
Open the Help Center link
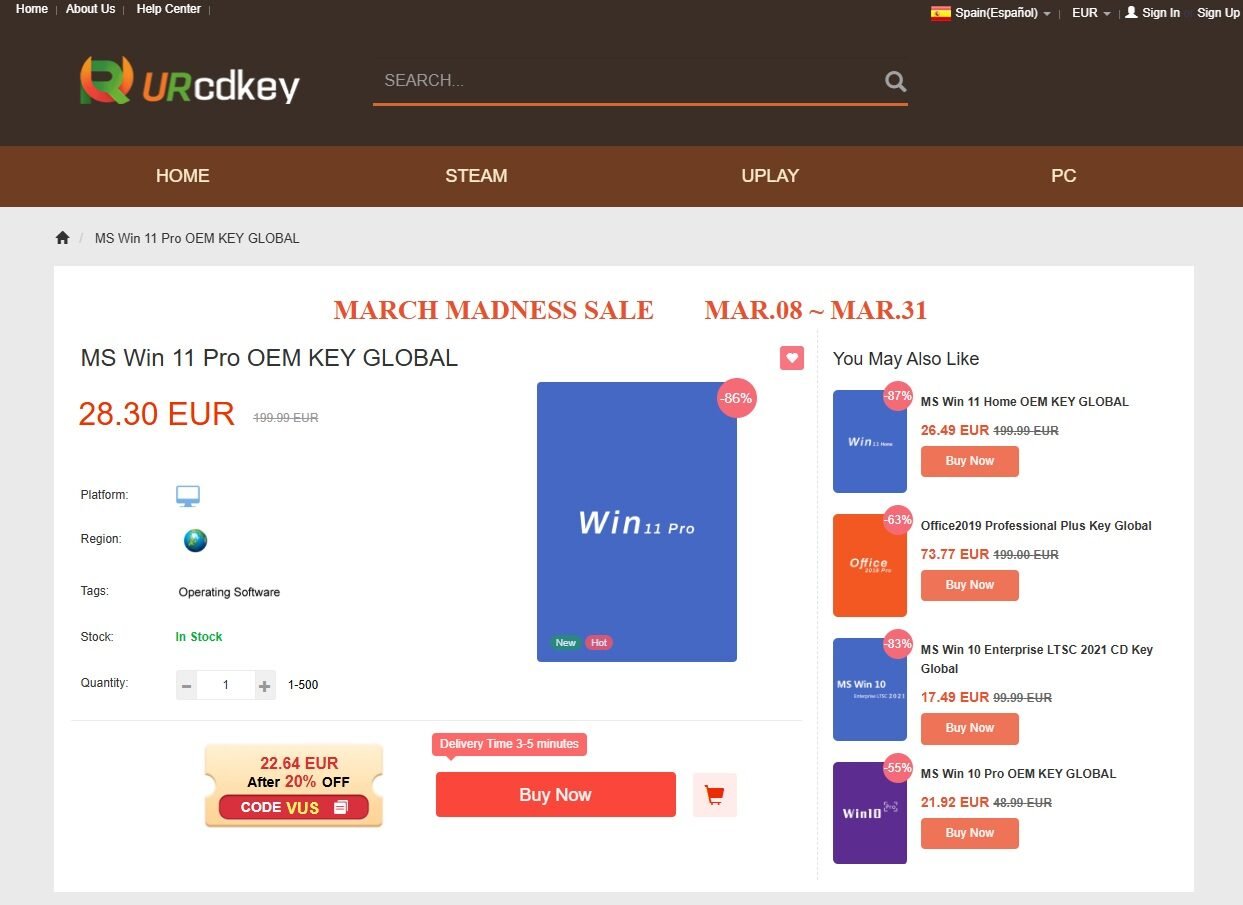(x=168, y=9)
